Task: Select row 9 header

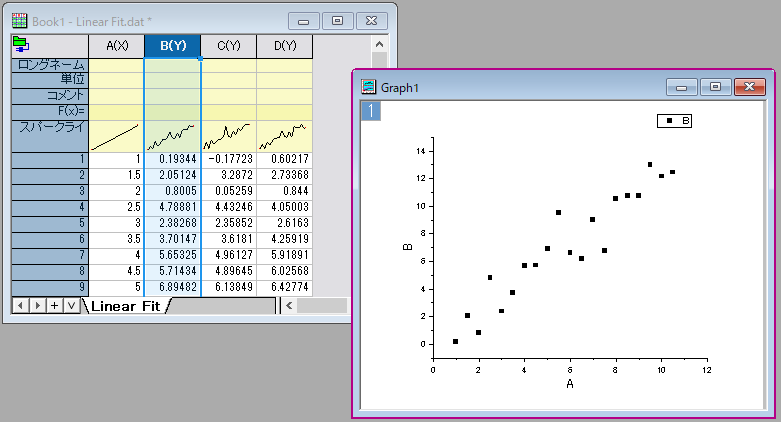Action: coord(50,287)
